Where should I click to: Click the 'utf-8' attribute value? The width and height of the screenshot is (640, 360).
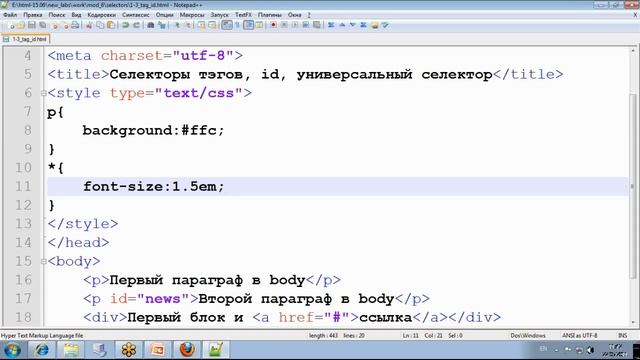click(203, 56)
